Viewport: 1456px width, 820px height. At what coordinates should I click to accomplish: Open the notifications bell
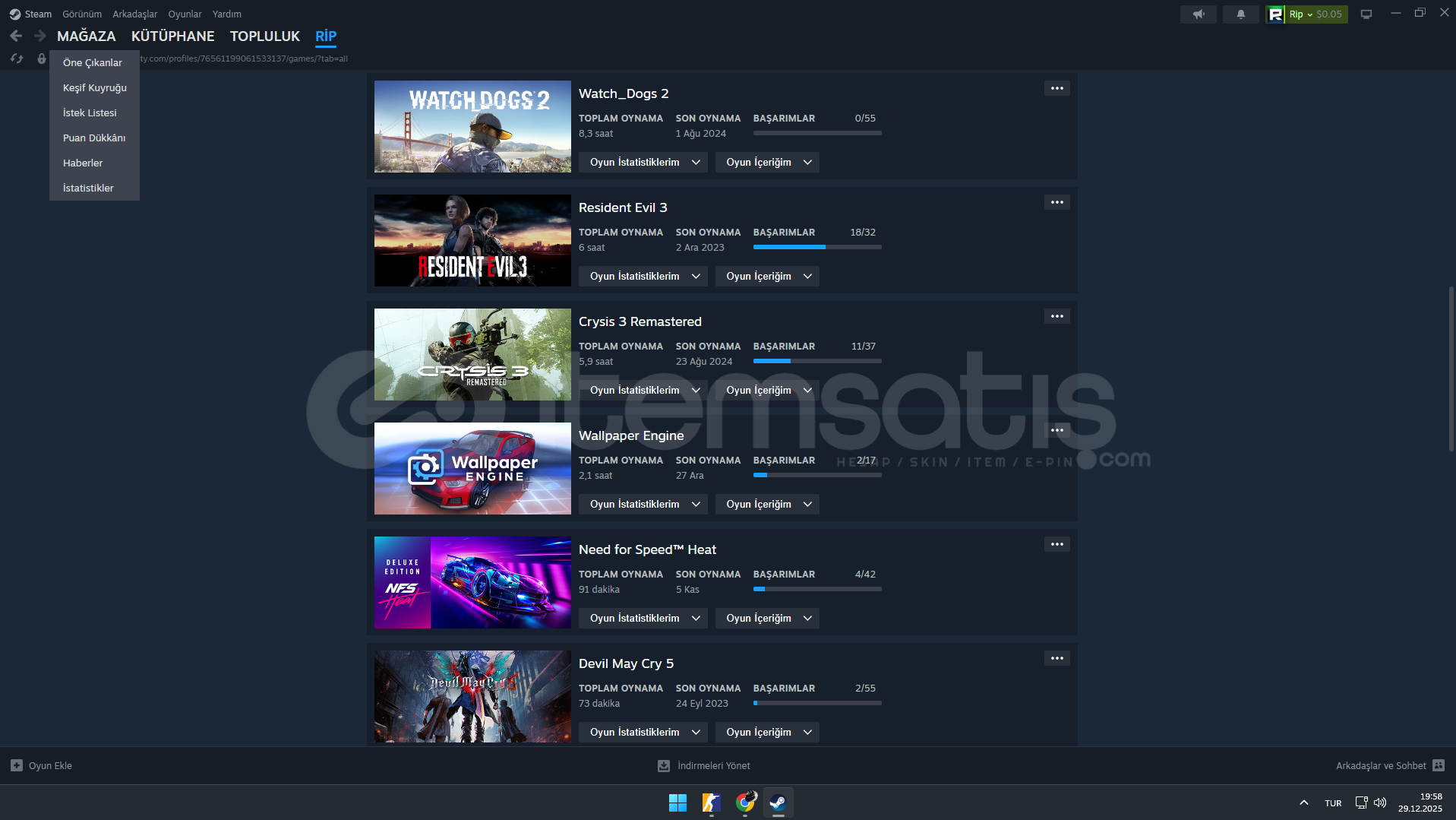tap(1241, 14)
